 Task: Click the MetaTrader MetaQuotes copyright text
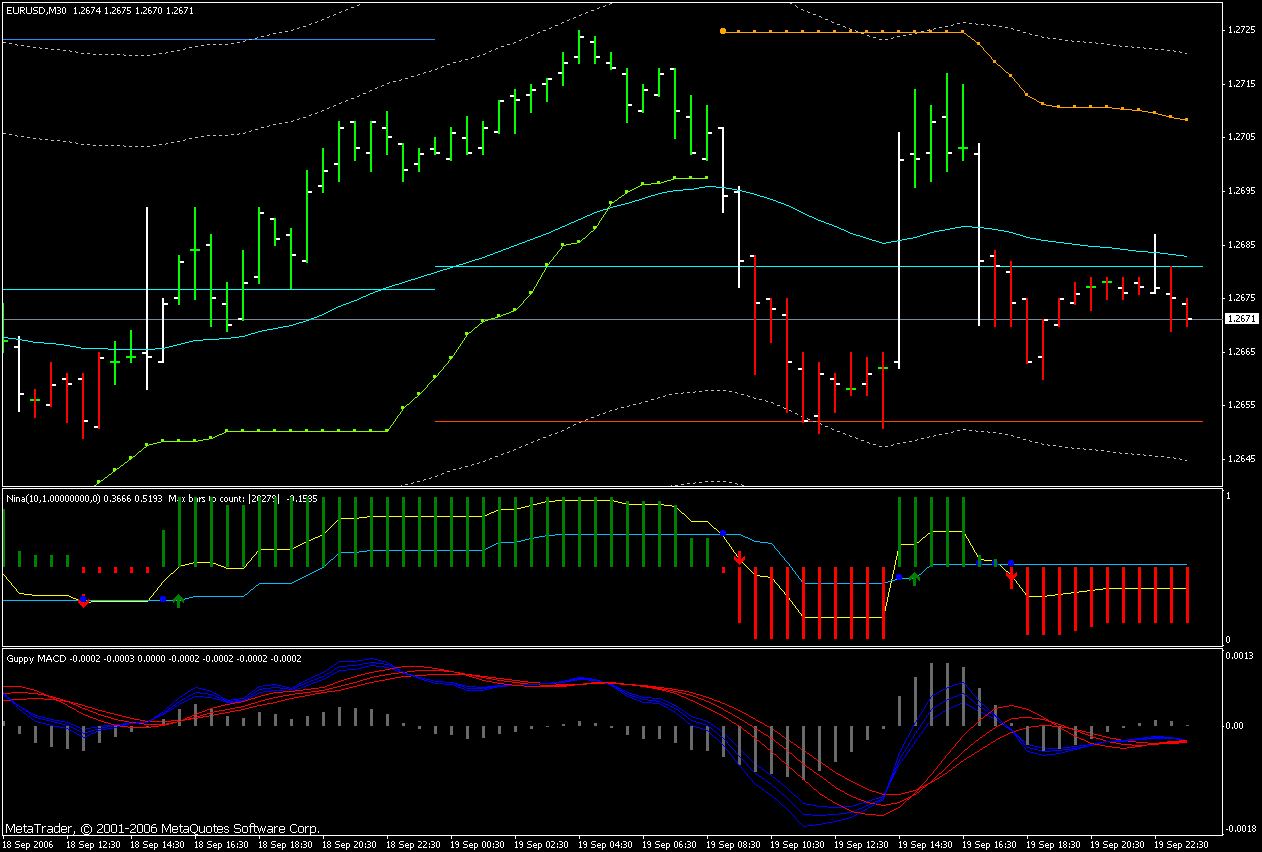(x=162, y=829)
